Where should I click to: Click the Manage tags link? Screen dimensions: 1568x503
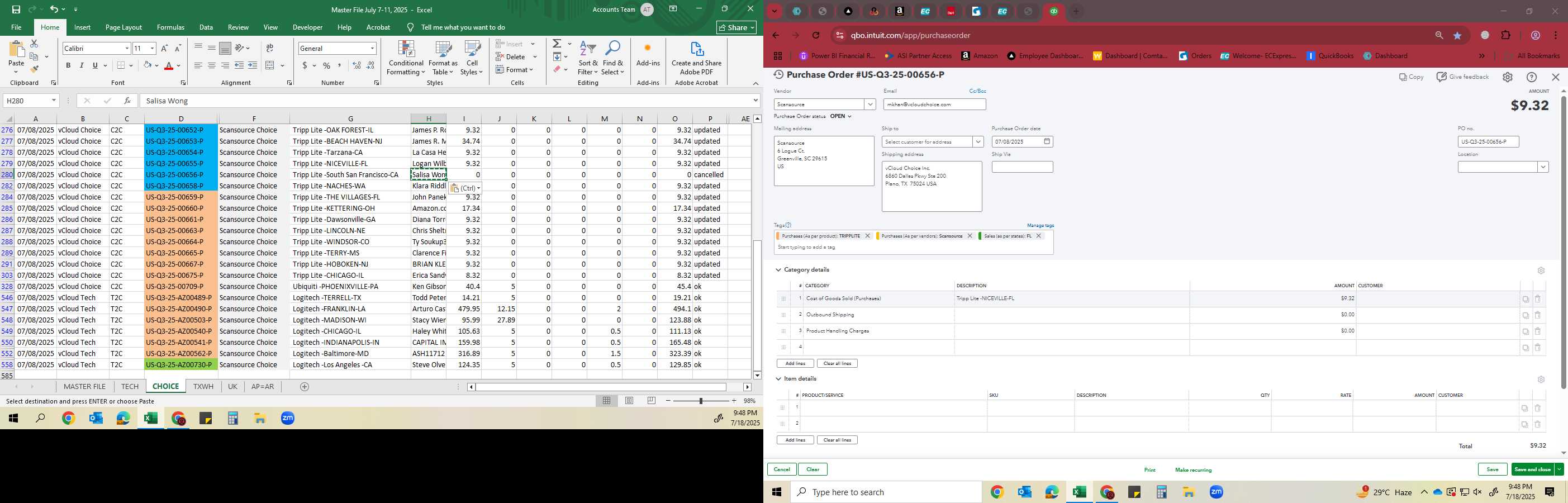pyautogui.click(x=1040, y=225)
